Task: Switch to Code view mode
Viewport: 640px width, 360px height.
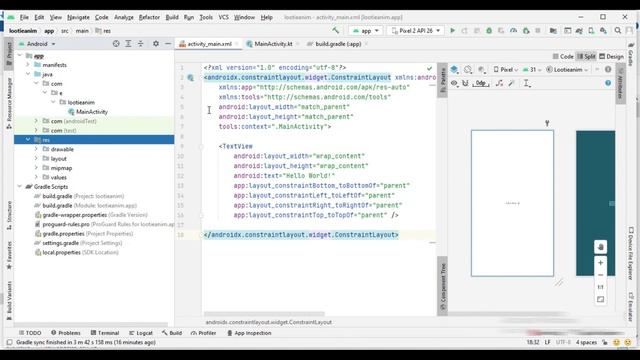Action: click(x=563, y=56)
